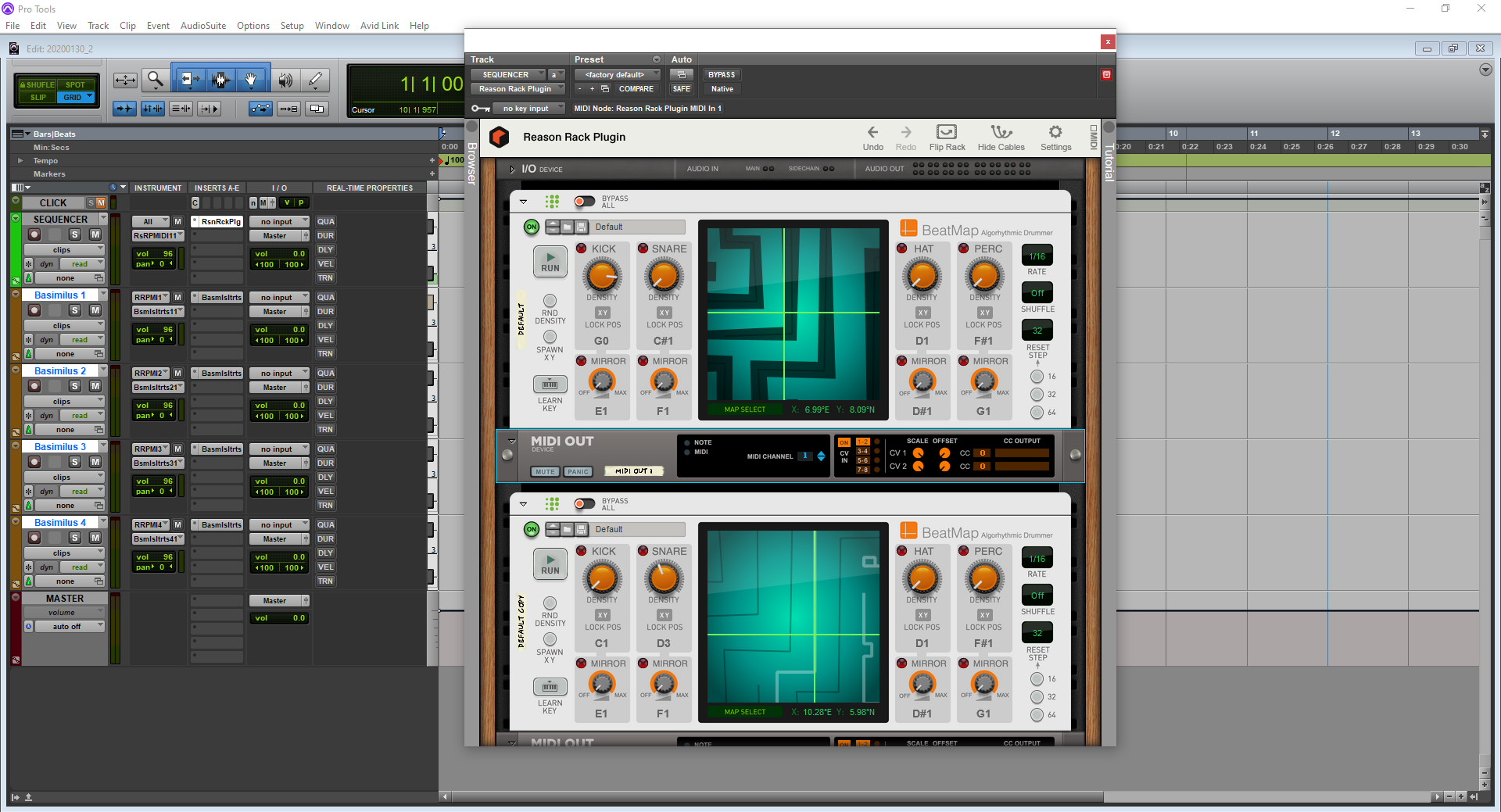1501x812 pixels.
Task: Open Grid mode dropdown arrow
Action: (x=90, y=97)
